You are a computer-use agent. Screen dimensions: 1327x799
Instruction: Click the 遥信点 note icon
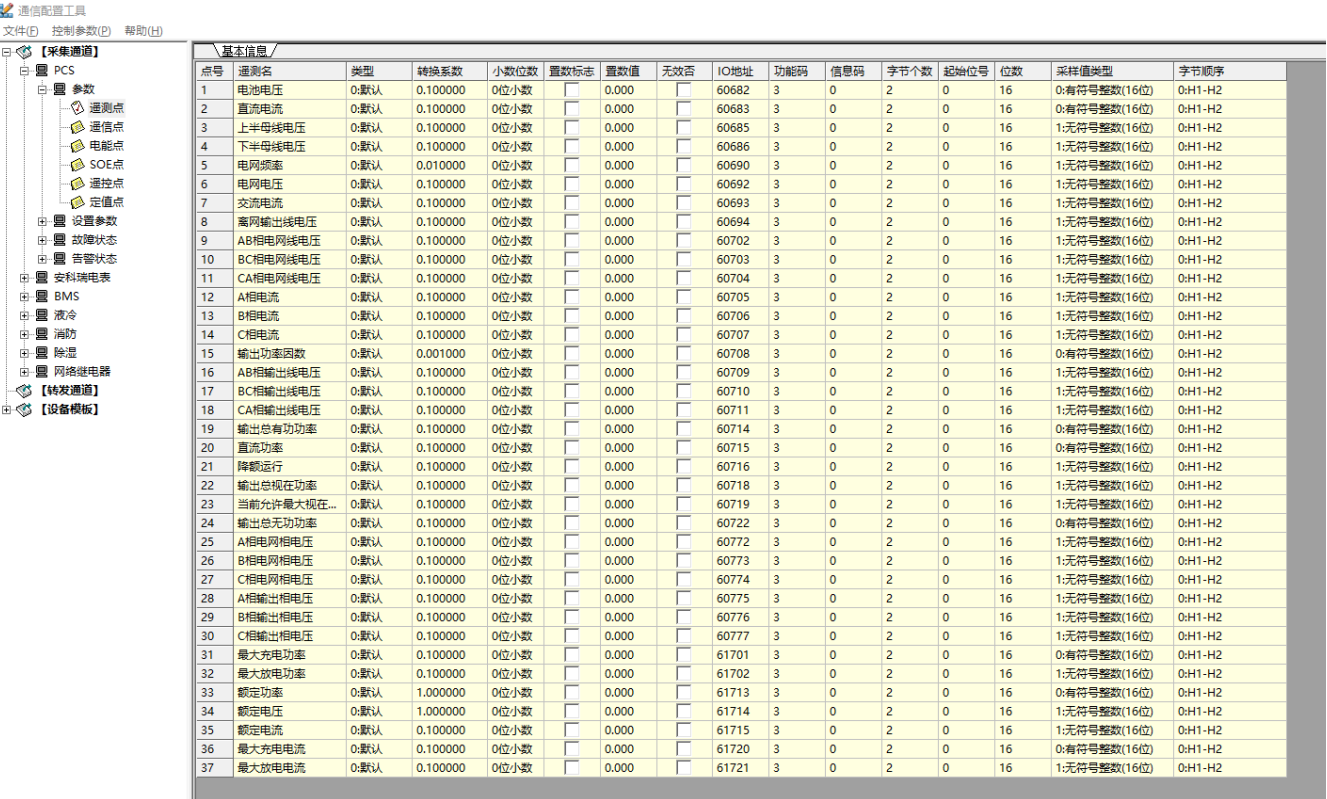point(78,127)
